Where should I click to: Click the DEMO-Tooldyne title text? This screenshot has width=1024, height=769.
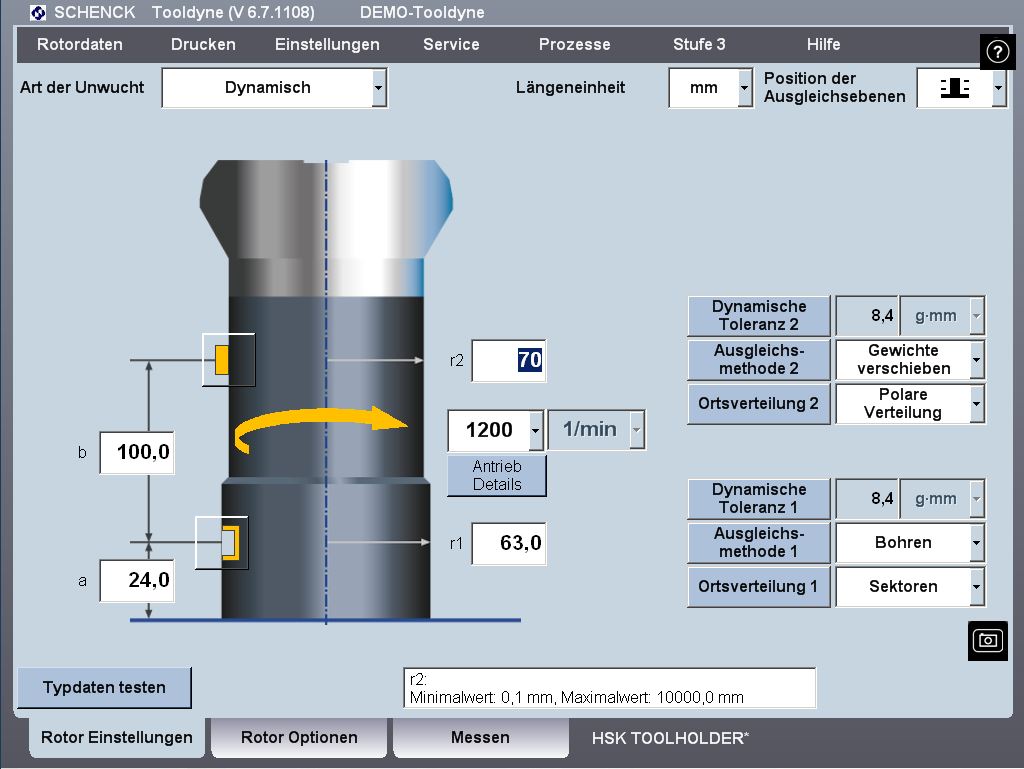click(422, 12)
